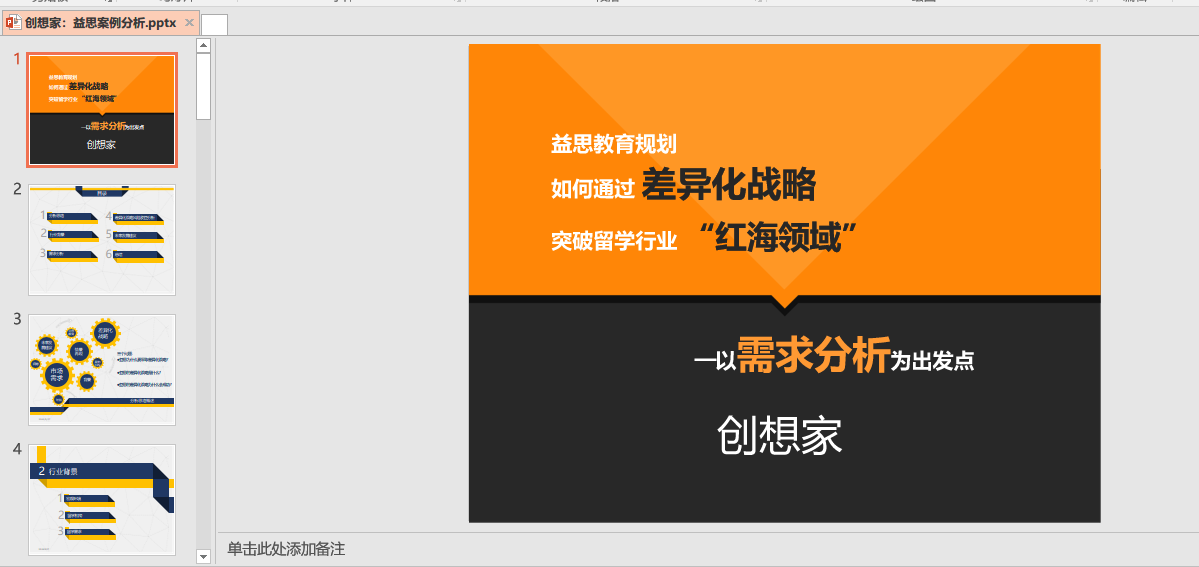Click the text 益思教育规划 on the slide
The height and width of the screenshot is (567, 1199).
614,144
